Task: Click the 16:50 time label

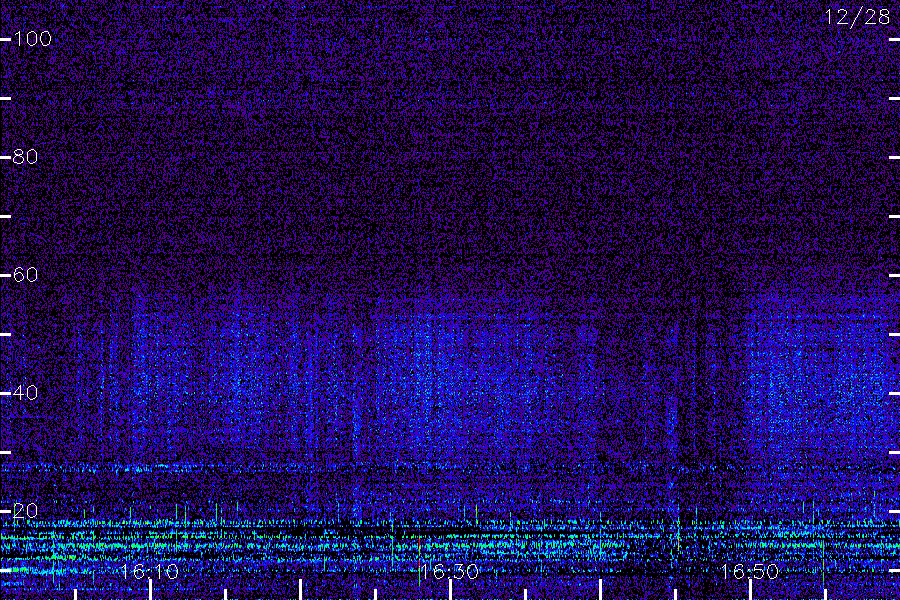Action: click(x=750, y=571)
